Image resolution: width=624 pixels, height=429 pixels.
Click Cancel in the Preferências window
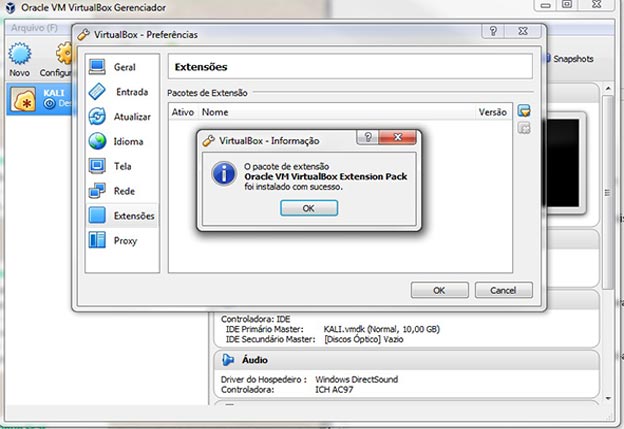503,291
